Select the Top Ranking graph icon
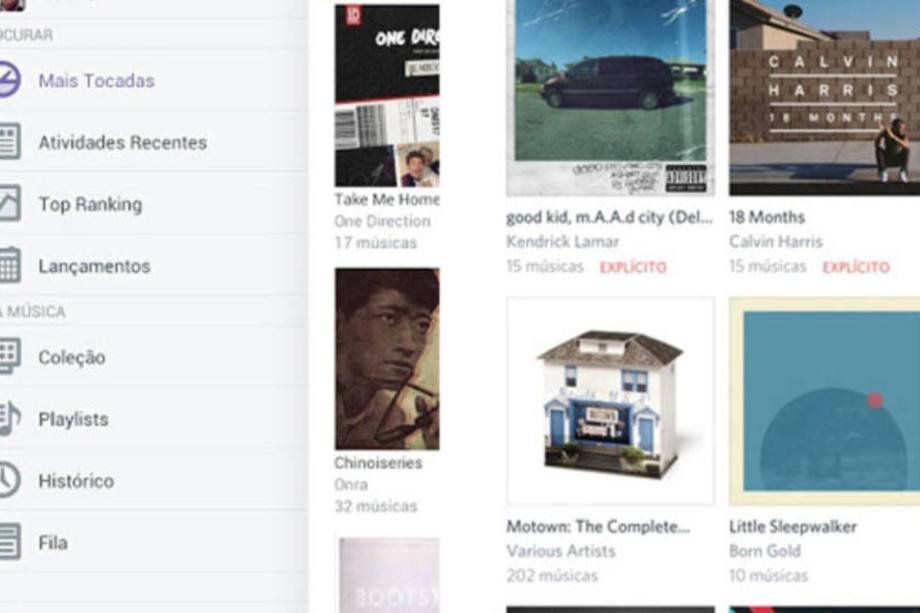The height and width of the screenshot is (613, 920). click(x=9, y=203)
